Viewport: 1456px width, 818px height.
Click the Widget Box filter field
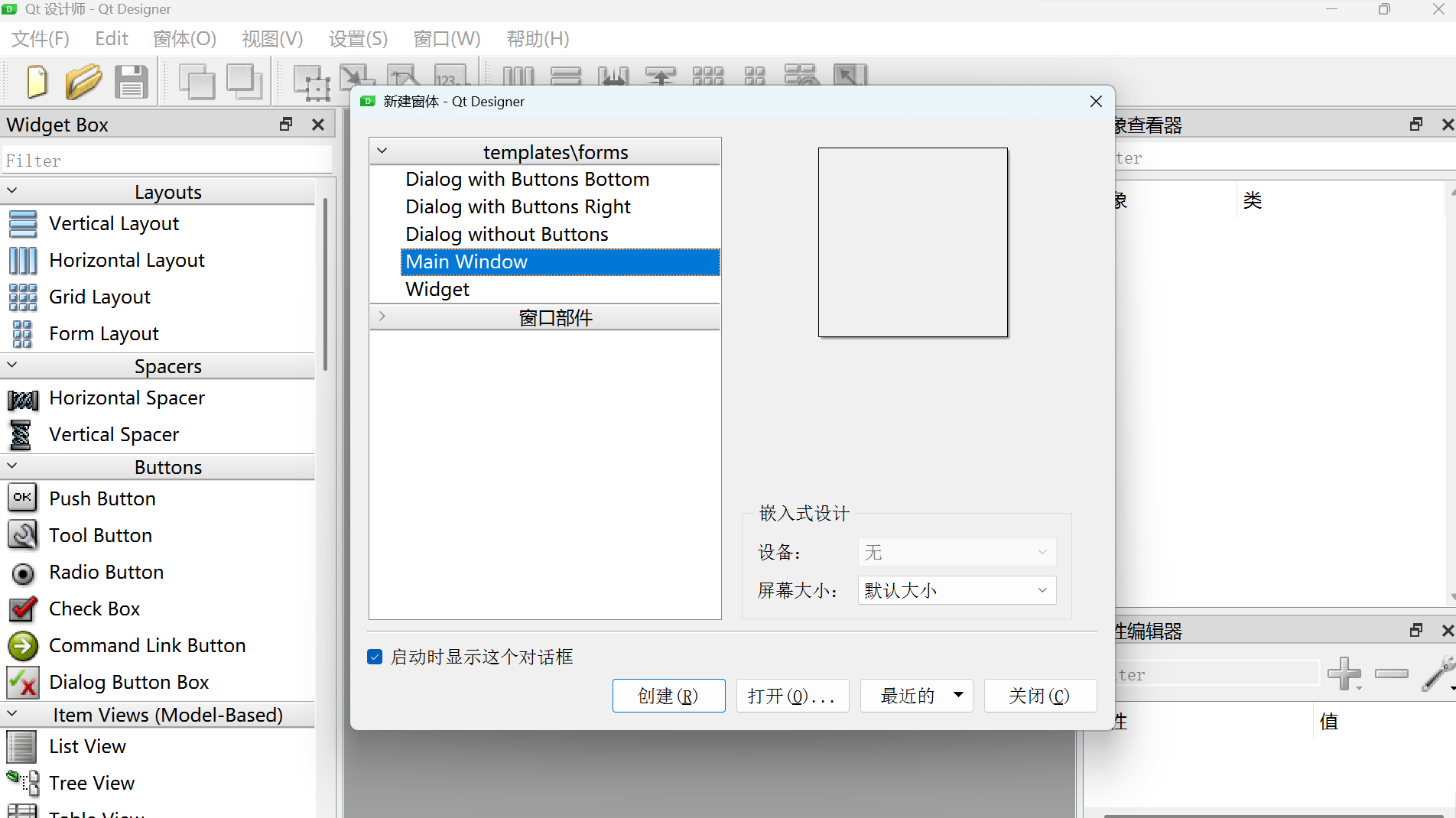coord(167,161)
